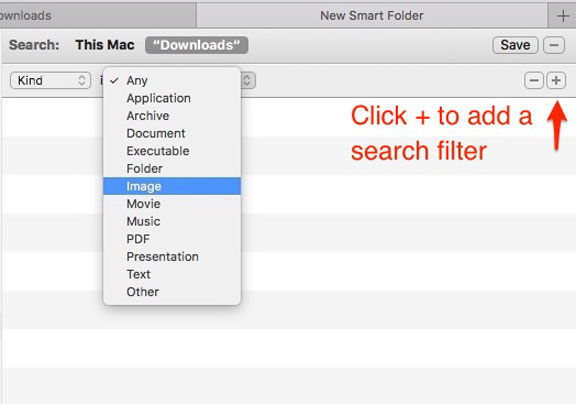The height and width of the screenshot is (404, 576).
Task: Toggle the "Downloads" search scope
Action: click(x=197, y=45)
